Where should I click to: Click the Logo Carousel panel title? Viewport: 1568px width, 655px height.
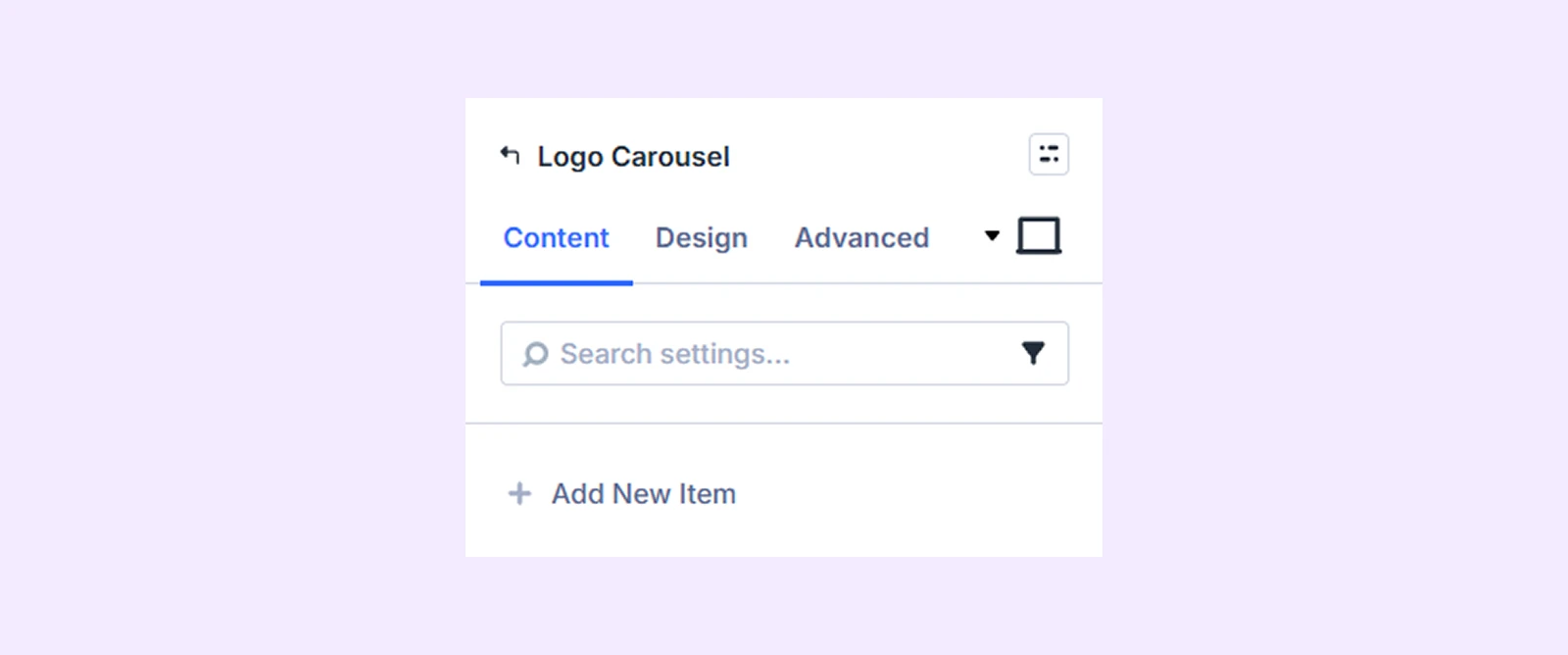pyautogui.click(x=633, y=157)
